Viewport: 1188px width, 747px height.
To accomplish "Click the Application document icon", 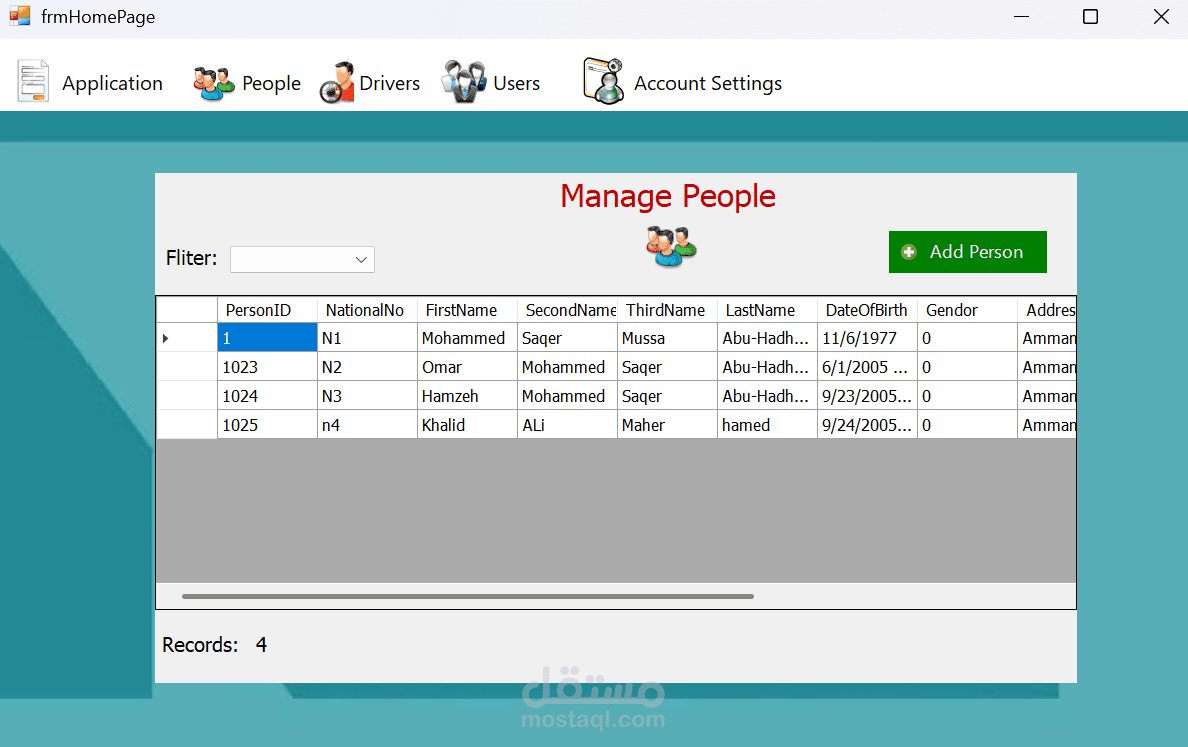I will (33, 82).
